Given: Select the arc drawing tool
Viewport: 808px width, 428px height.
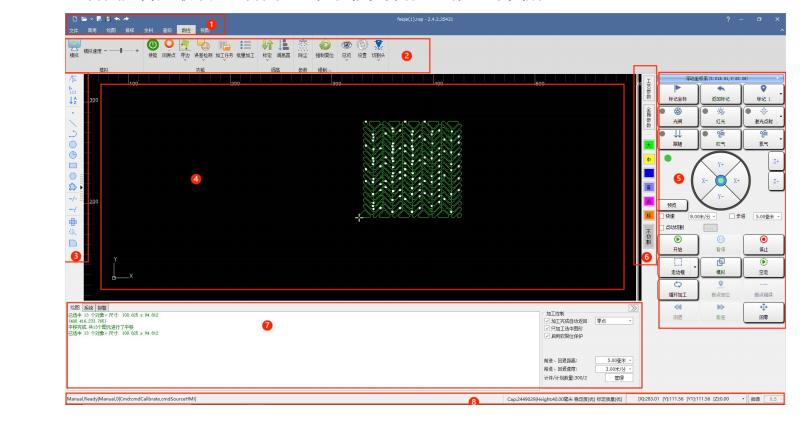Looking at the screenshot, I should pyautogui.click(x=73, y=134).
